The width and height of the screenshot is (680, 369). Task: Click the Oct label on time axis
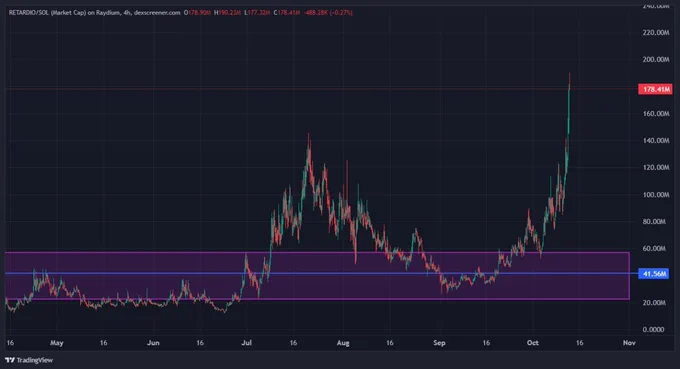533,343
